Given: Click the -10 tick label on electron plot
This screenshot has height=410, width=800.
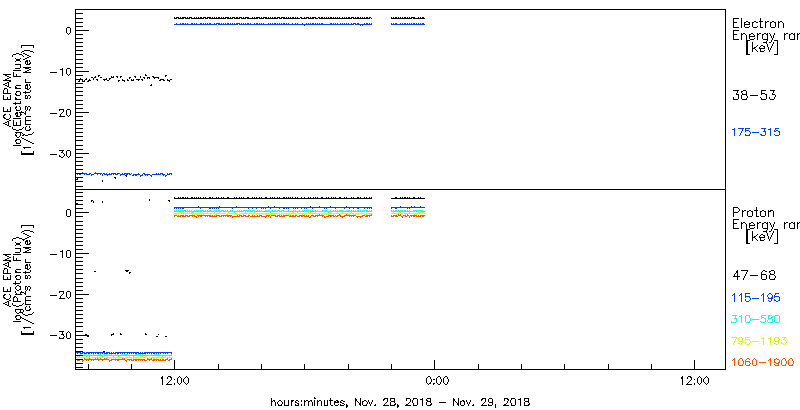Looking at the screenshot, I should tap(63, 71).
